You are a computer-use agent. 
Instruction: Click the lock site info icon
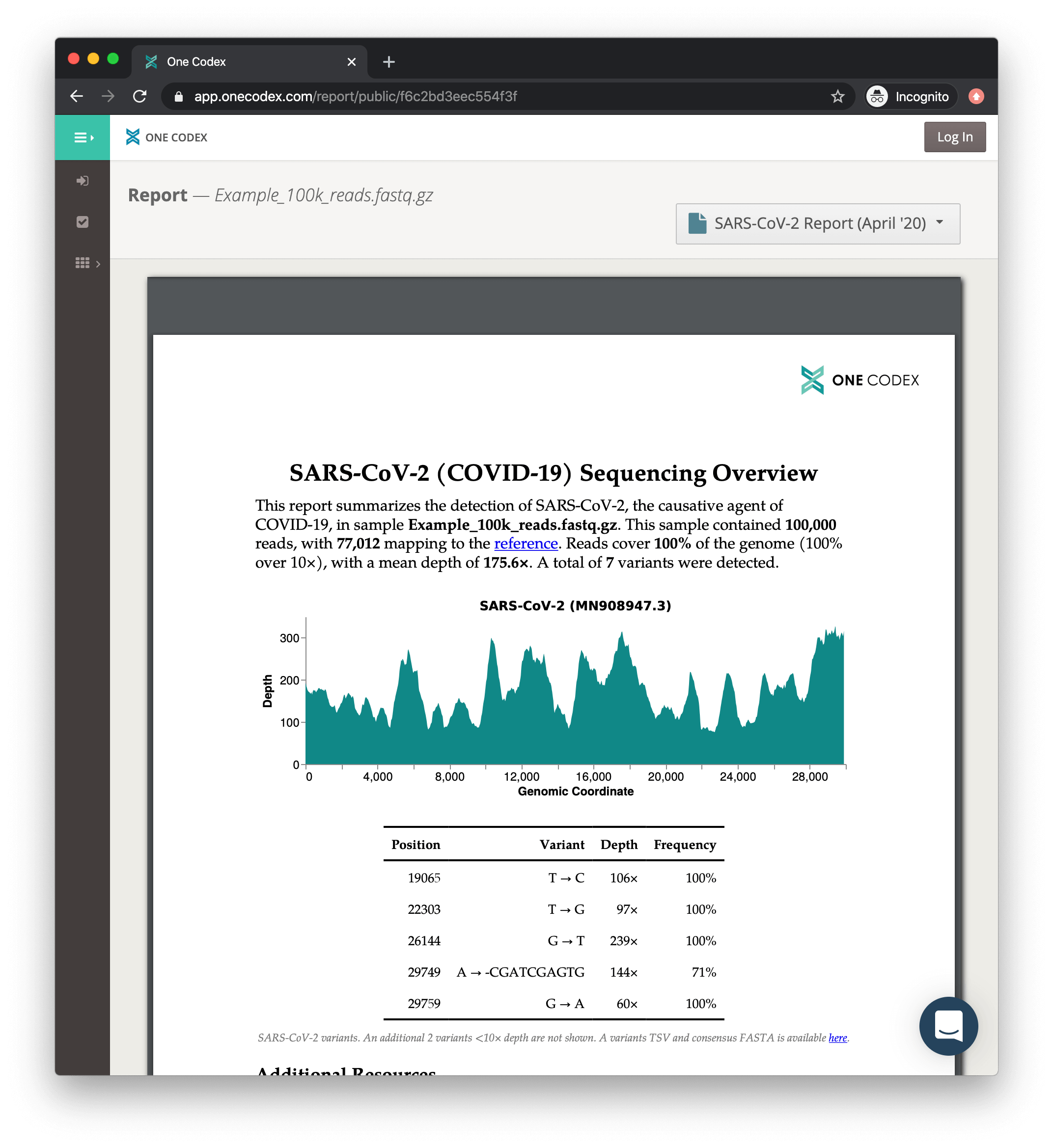pyautogui.click(x=178, y=96)
